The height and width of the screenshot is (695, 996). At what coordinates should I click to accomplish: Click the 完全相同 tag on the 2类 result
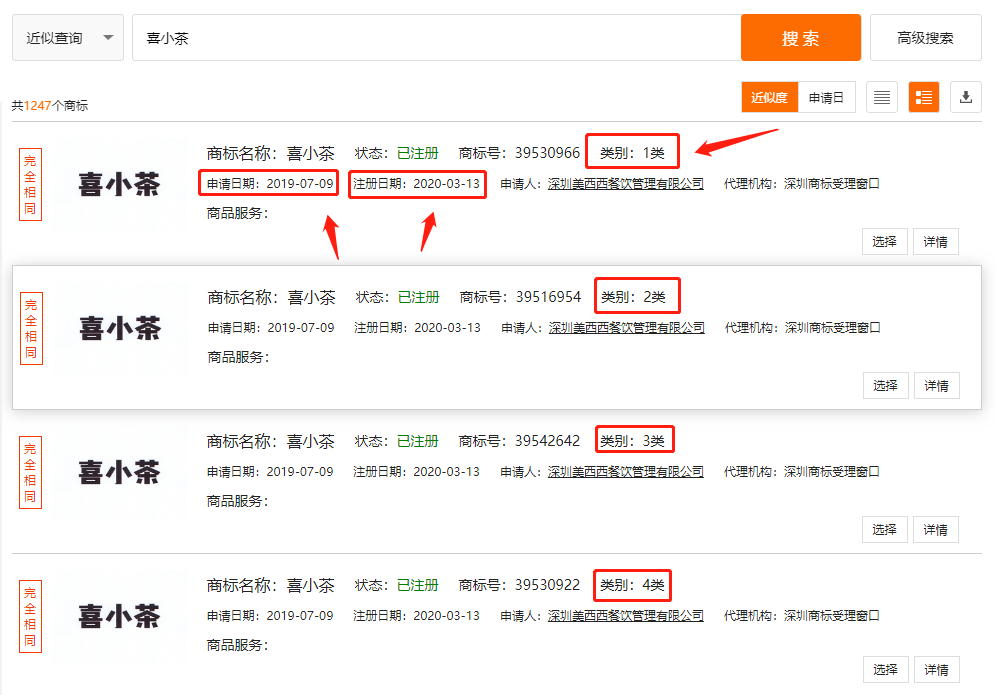point(31,328)
